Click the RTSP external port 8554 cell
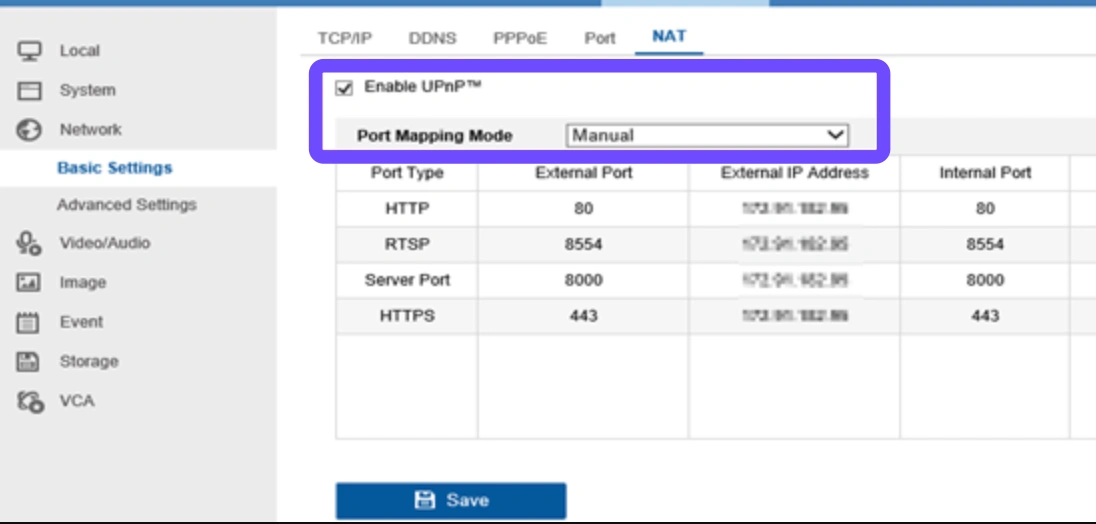The height and width of the screenshot is (524, 1096). 583,245
